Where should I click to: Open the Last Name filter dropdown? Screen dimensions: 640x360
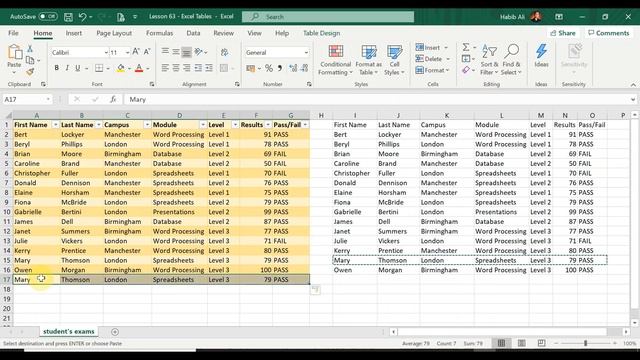(98, 125)
